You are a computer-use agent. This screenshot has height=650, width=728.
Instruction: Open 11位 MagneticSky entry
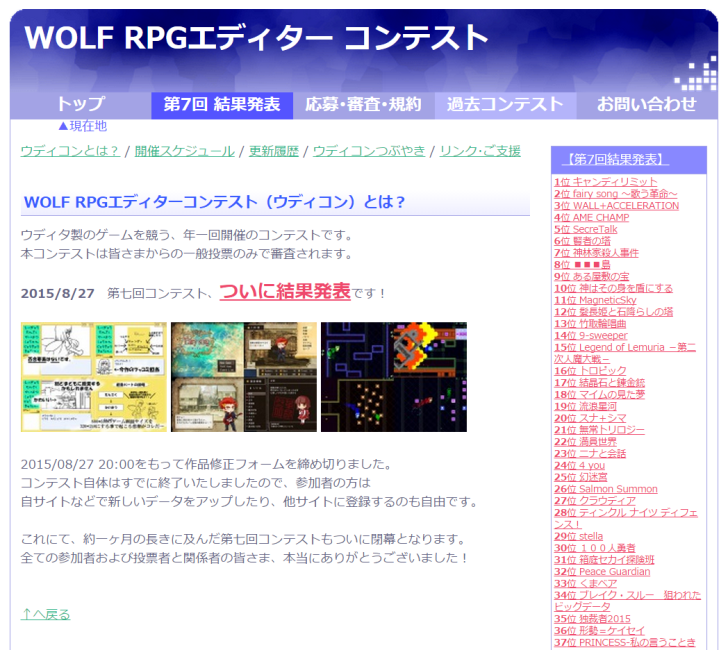[595, 300]
